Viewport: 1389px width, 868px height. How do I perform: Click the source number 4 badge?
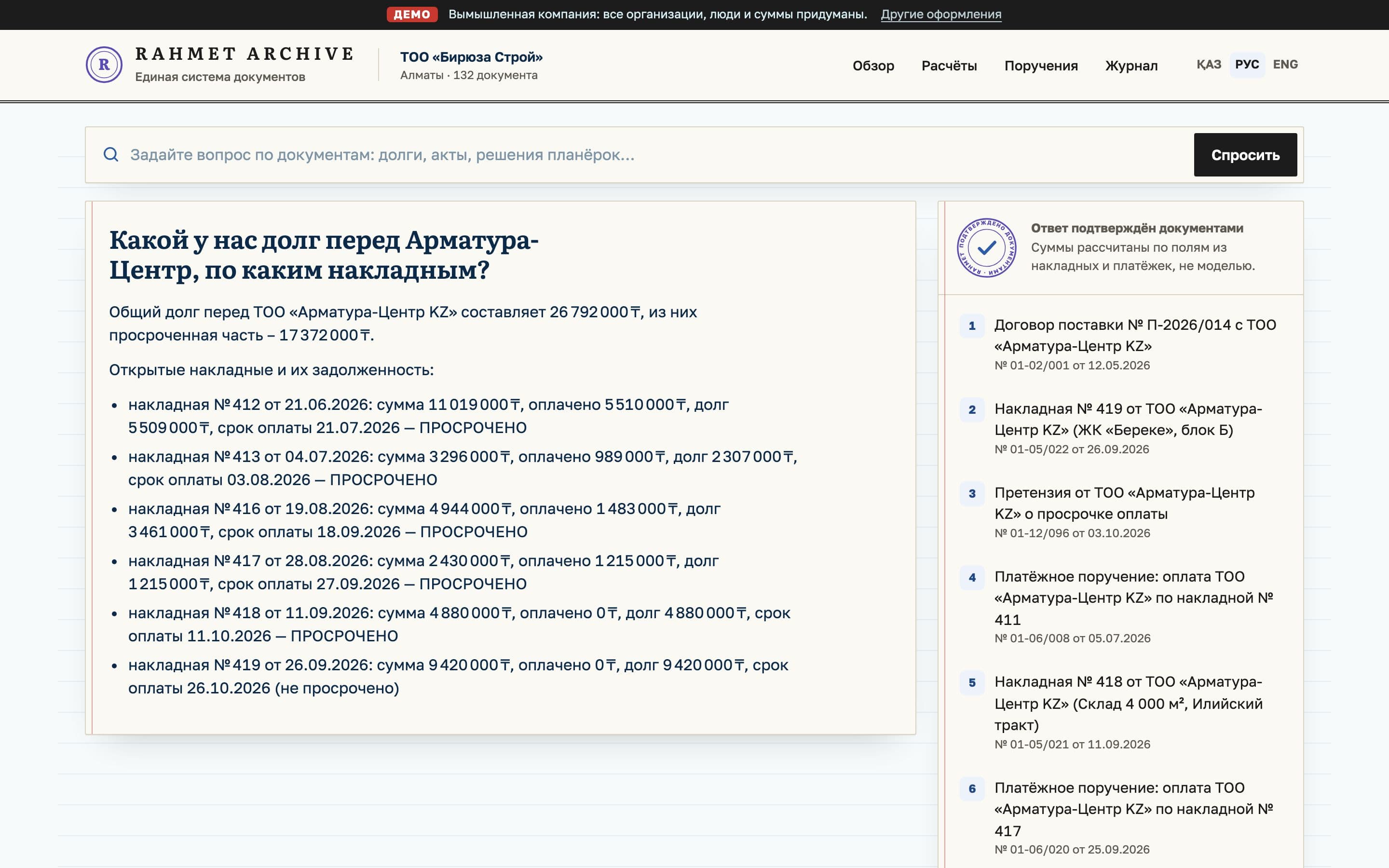972,577
